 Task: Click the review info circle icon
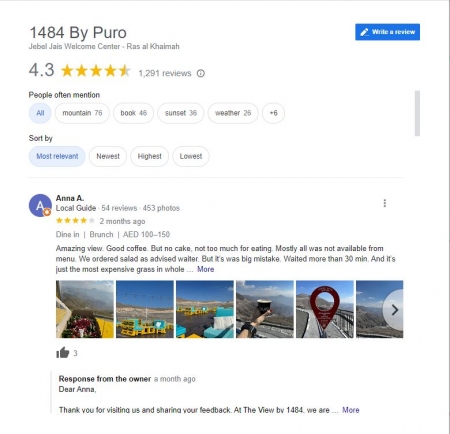201,73
